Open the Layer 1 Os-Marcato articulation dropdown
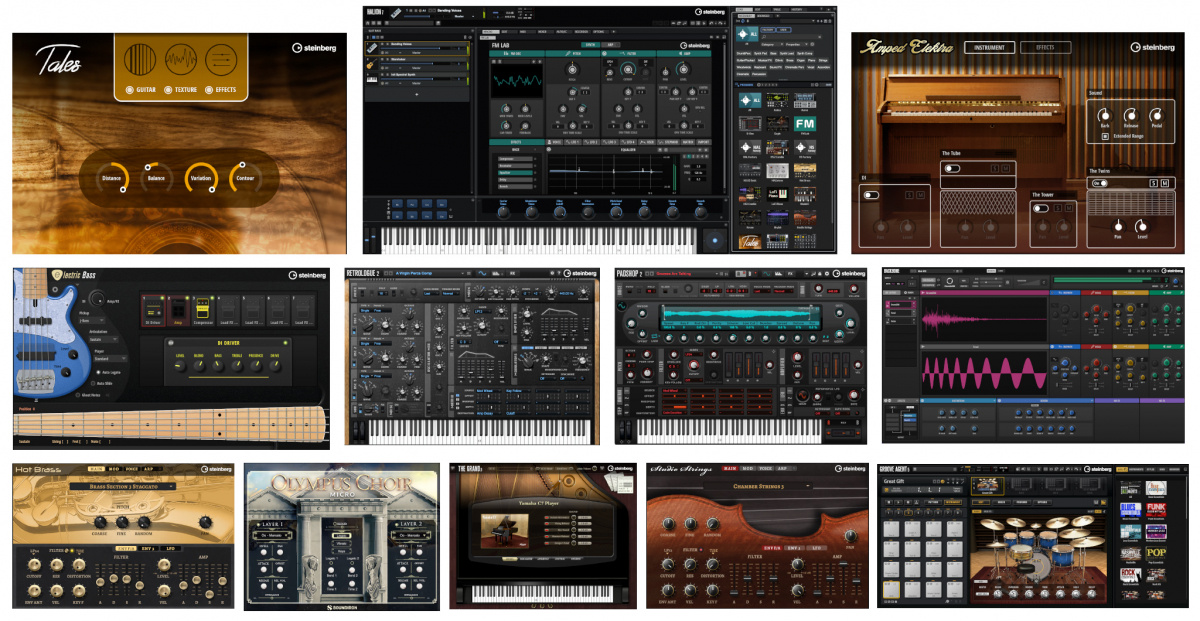 tap(271, 534)
